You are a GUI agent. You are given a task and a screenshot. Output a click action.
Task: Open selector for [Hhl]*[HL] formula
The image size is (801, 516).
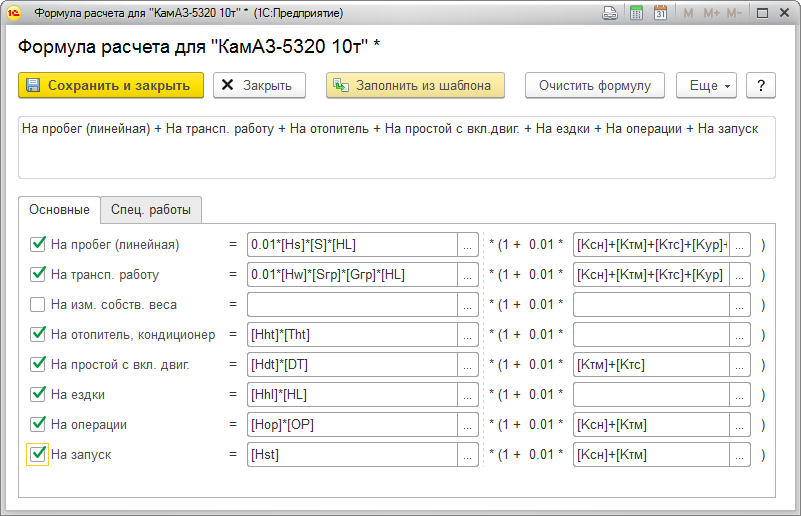tap(467, 394)
